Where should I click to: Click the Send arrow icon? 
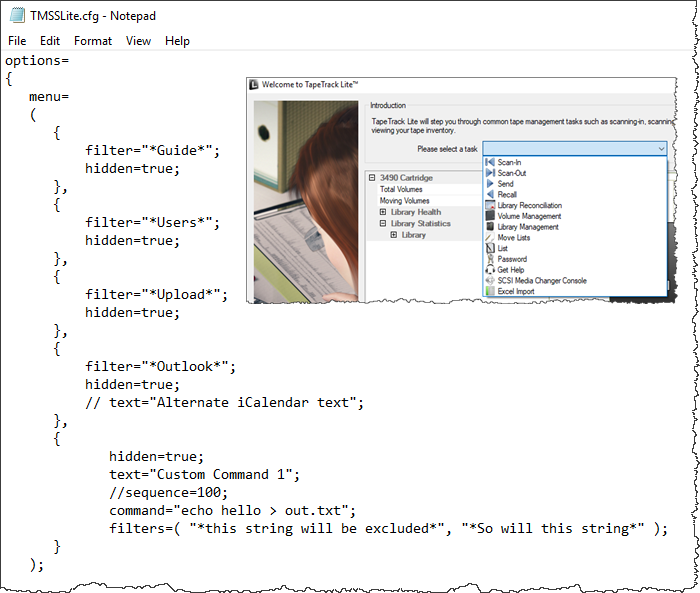[x=490, y=184]
